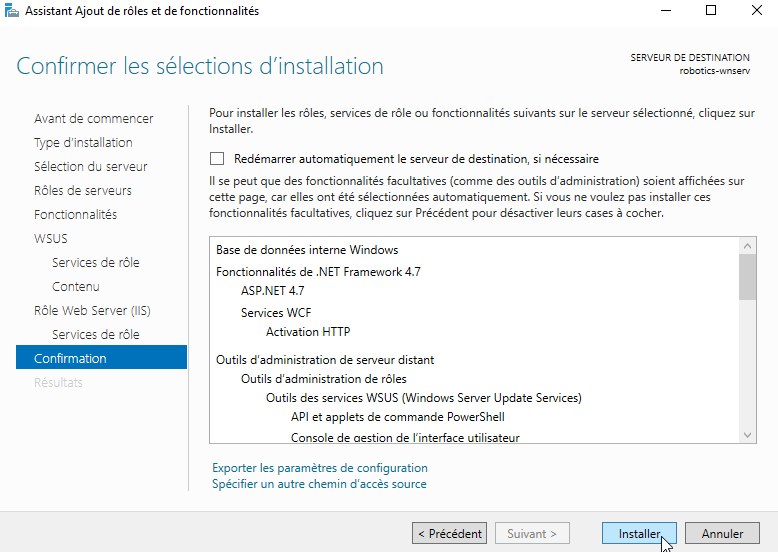
Task: Open the Avant de commencer step
Action: click(94, 119)
